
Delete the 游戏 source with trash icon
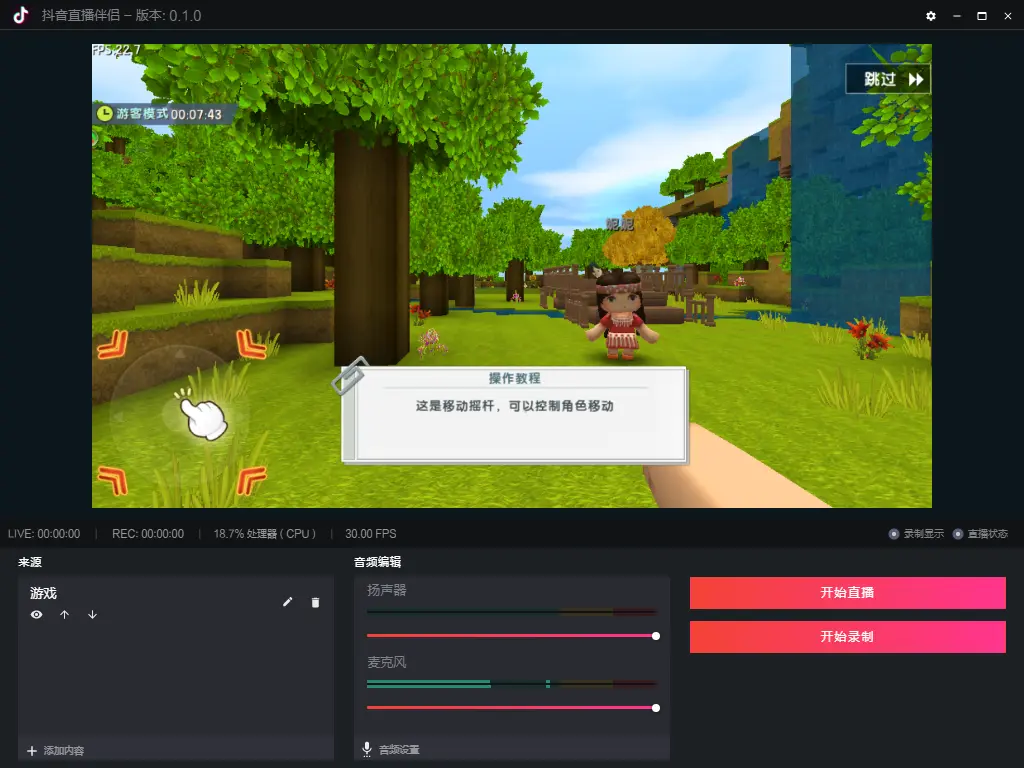coord(315,602)
